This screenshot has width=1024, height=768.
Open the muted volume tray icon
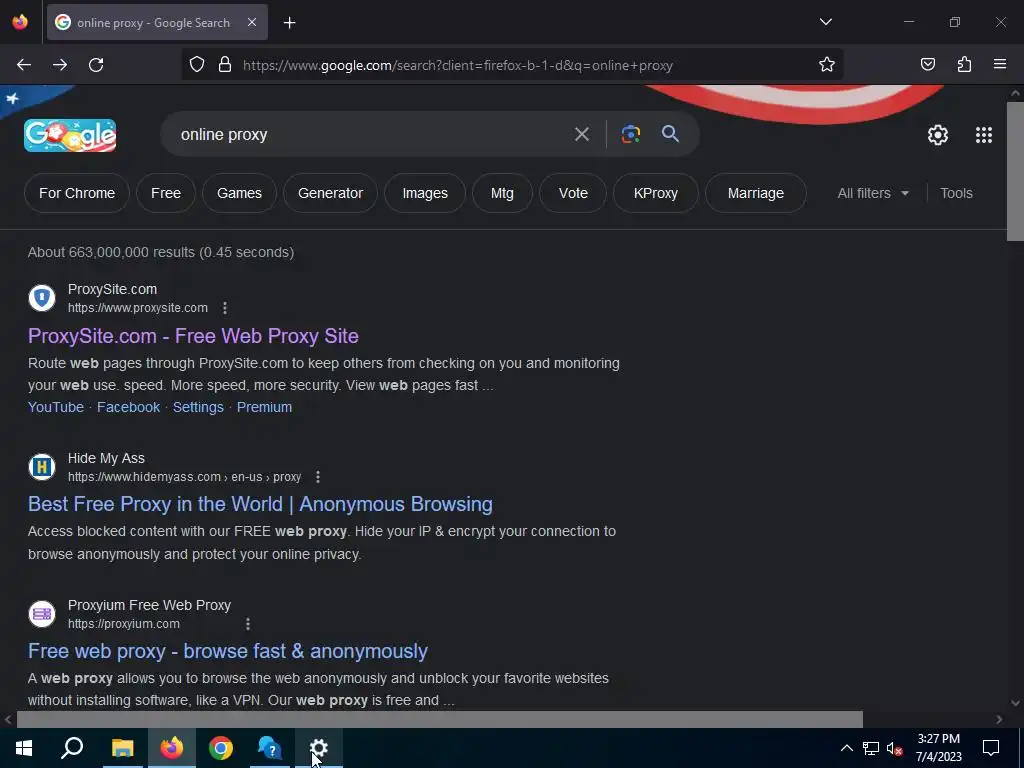895,748
